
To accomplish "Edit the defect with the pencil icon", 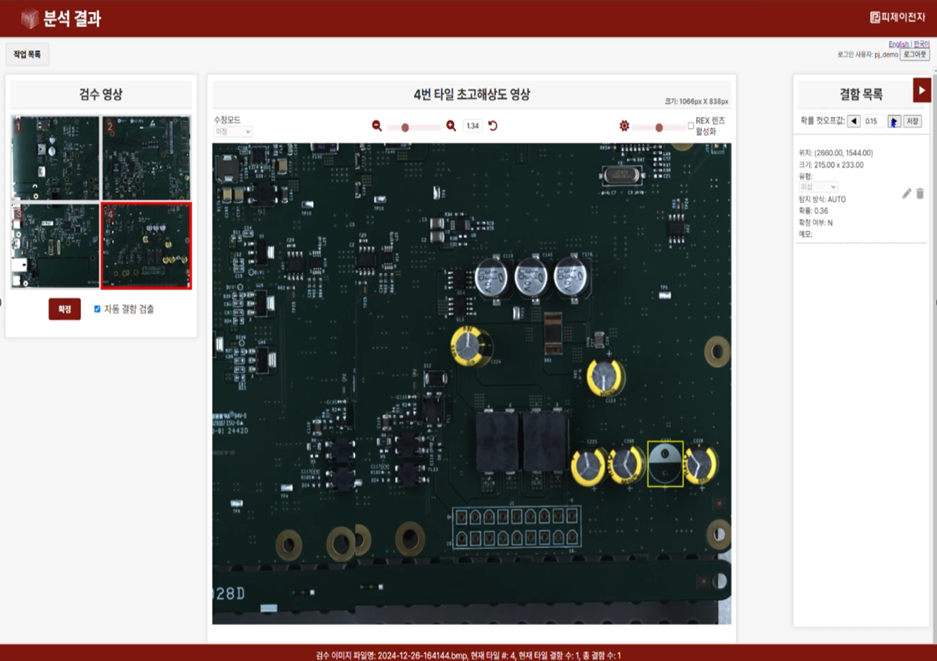I will coord(907,193).
